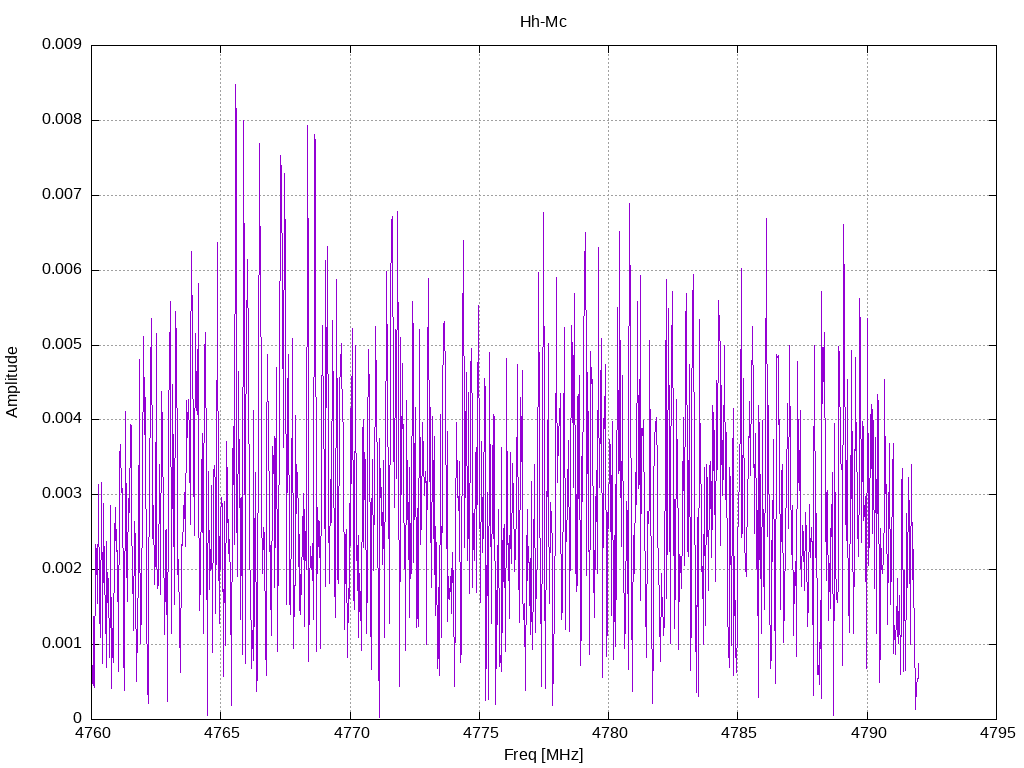
Task: Click the x-axis tick label 4765
Action: pyautogui.click(x=222, y=733)
